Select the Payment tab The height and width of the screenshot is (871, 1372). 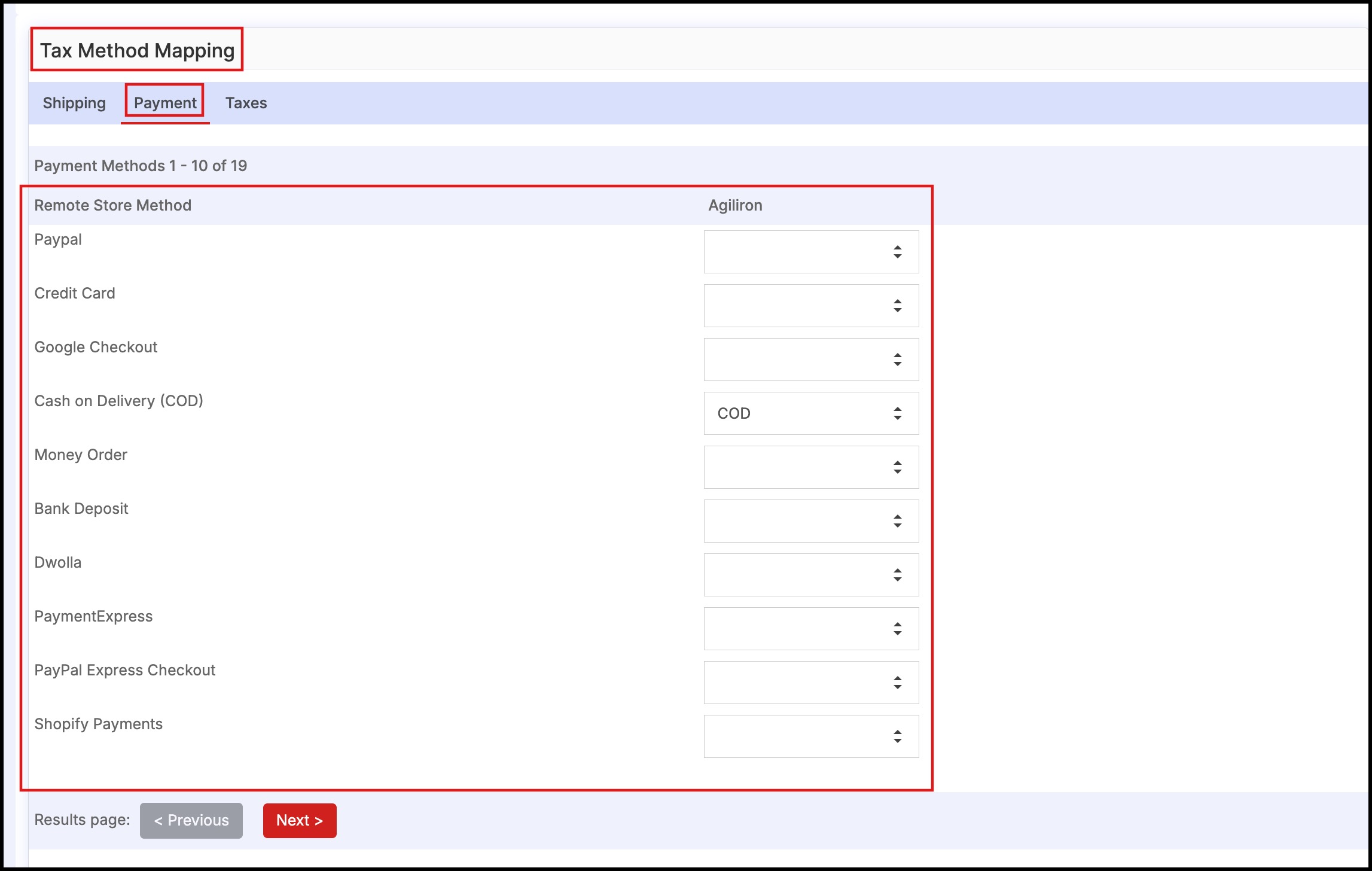pos(165,103)
